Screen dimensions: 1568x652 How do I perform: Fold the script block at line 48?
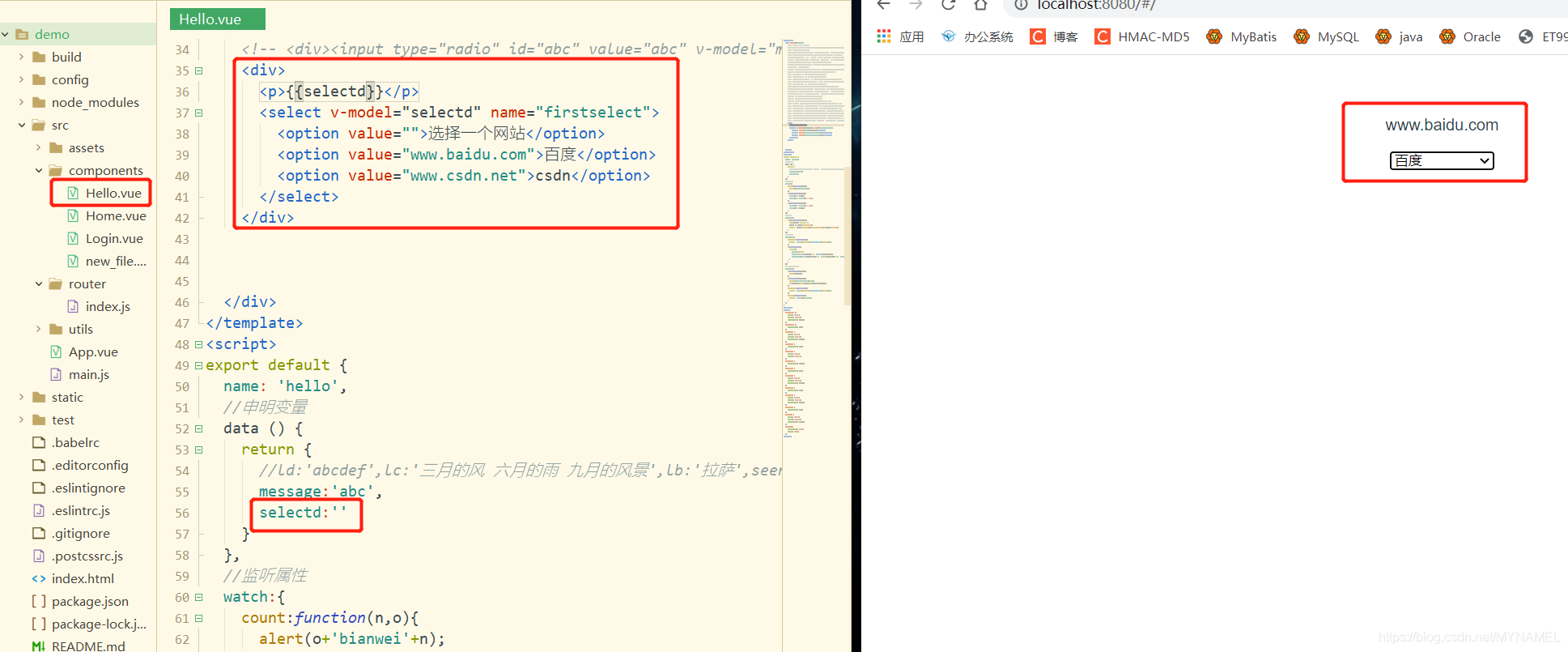pyautogui.click(x=198, y=344)
